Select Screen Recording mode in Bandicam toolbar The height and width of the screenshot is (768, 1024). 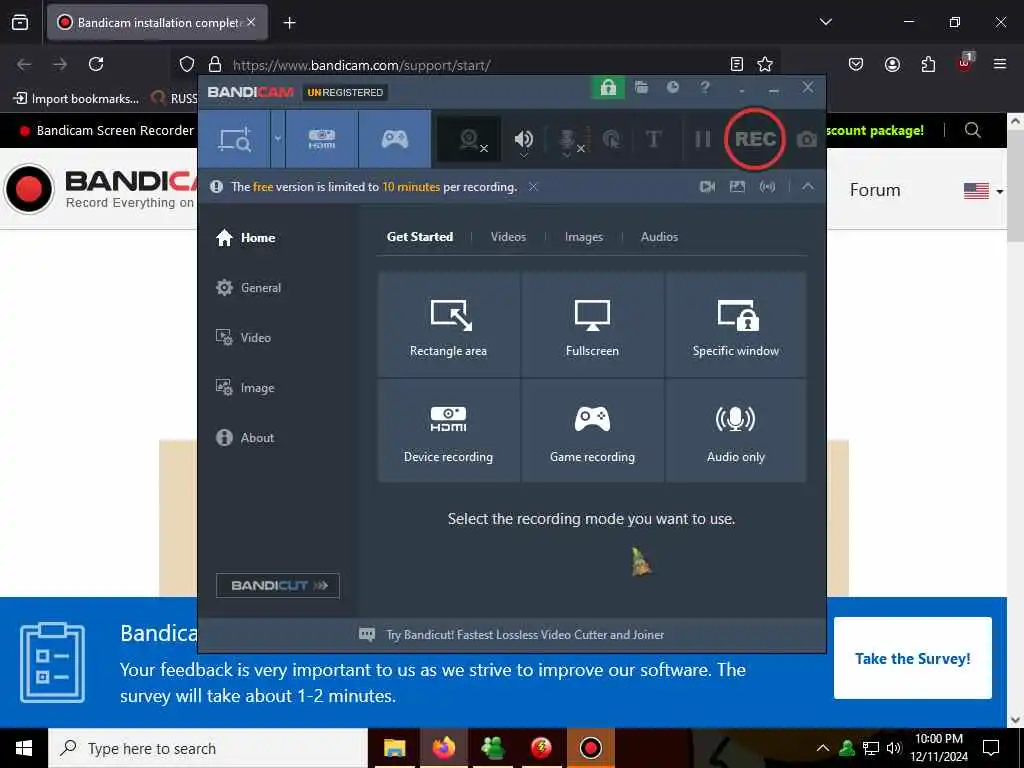[x=235, y=139]
